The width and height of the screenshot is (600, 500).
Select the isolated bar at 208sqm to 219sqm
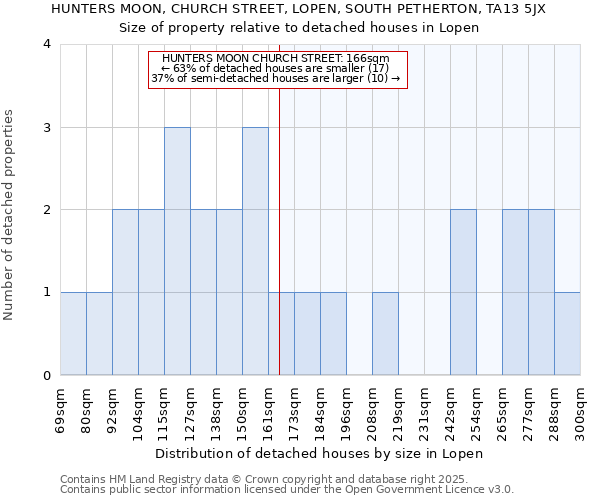[x=385, y=333]
